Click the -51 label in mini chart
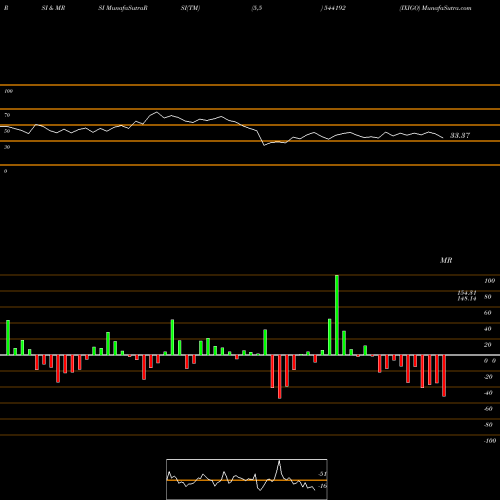The width and height of the screenshot is (500, 500). (322, 474)
